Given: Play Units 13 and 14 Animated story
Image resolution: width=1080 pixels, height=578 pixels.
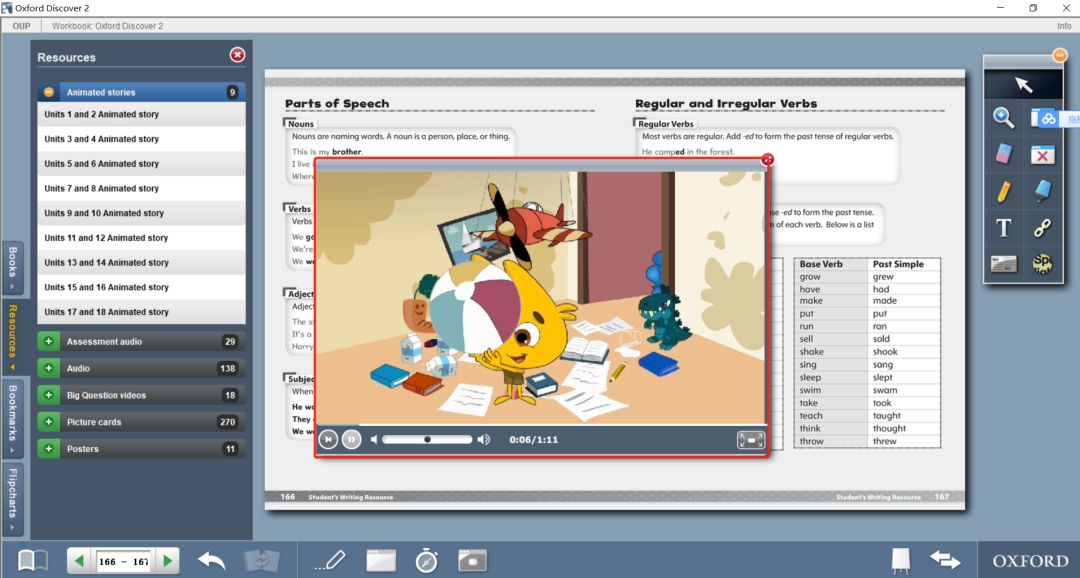Looking at the screenshot, I should tap(141, 263).
